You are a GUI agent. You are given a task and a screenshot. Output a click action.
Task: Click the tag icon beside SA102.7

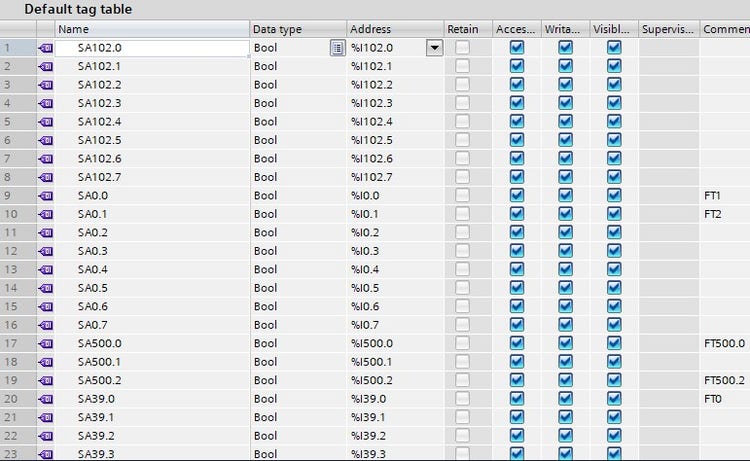[x=45, y=177]
